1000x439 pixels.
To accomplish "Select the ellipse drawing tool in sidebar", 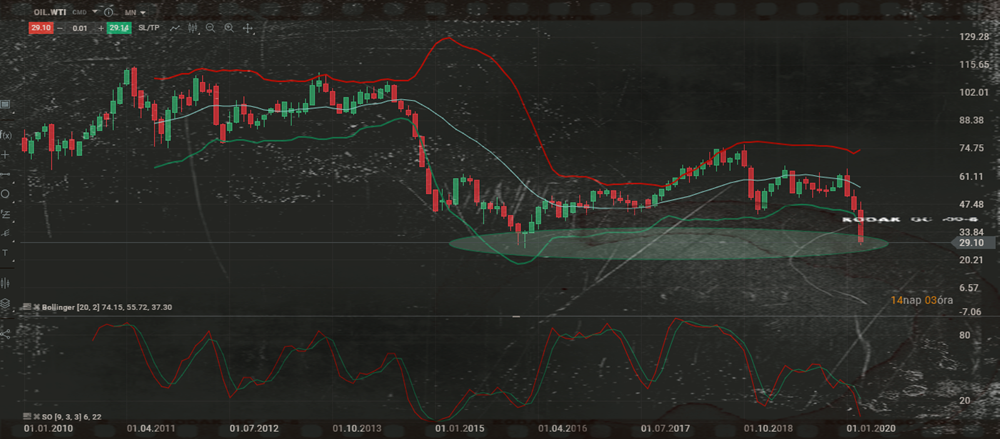I will click(x=6, y=193).
